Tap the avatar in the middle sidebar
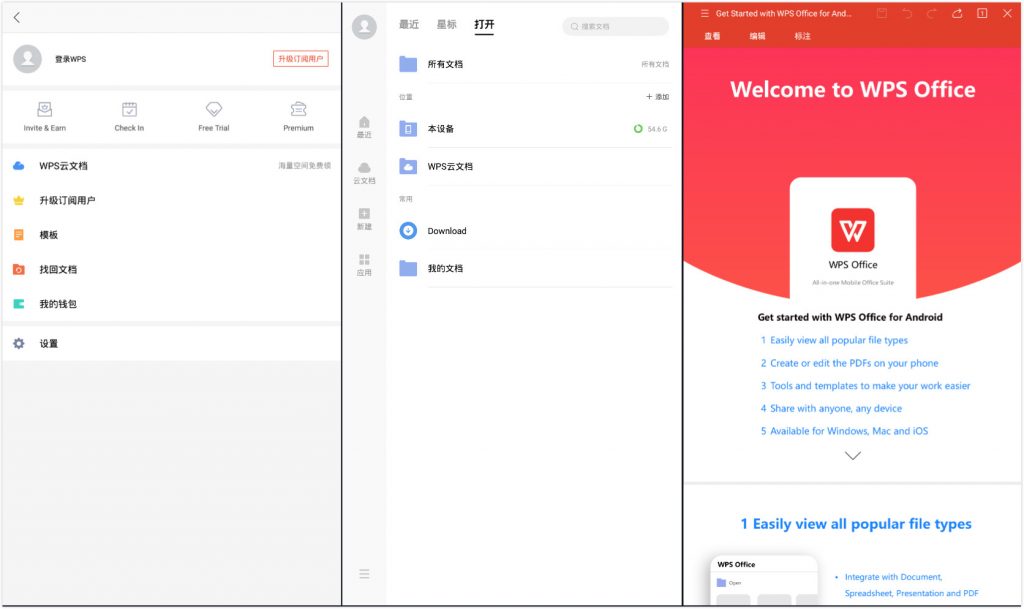Viewport: 1024px width, 609px height. pos(364,27)
